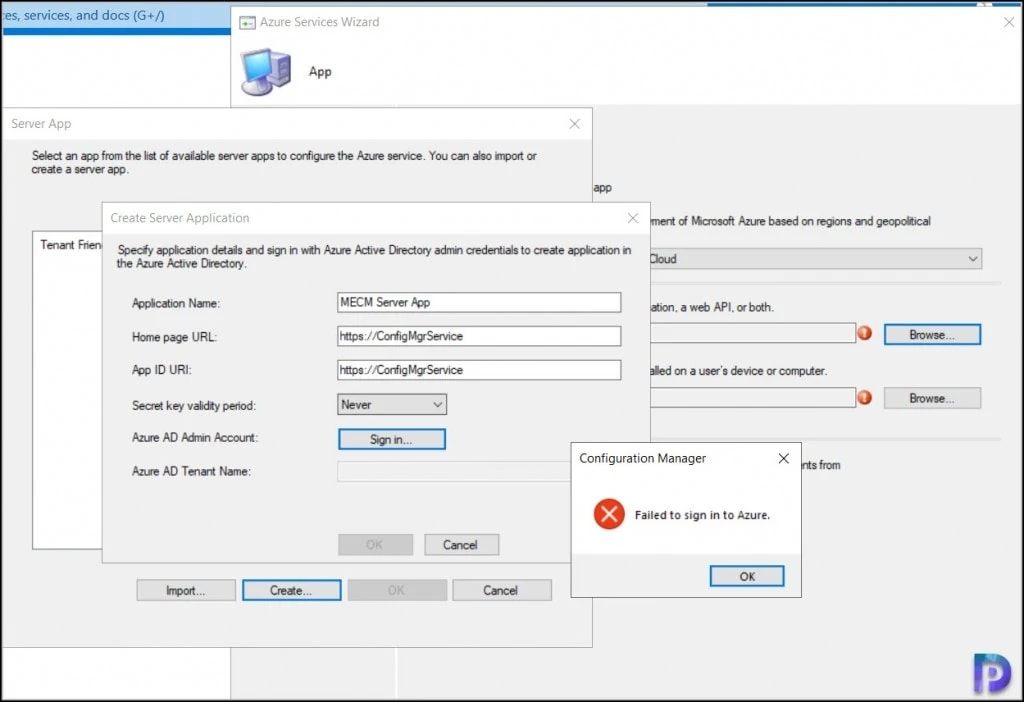Click Import... in the Server App dialog
1024x702 pixels.
pyautogui.click(x=185, y=590)
